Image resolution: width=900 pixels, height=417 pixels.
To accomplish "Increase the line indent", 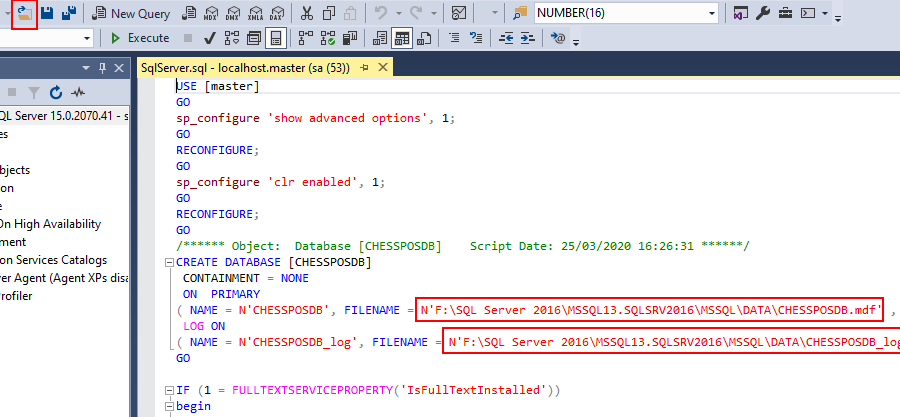I will point(527,38).
